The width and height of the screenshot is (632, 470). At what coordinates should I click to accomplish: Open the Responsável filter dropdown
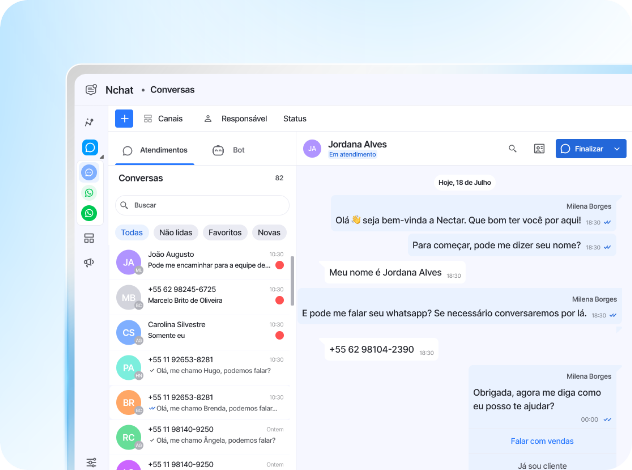pos(235,118)
